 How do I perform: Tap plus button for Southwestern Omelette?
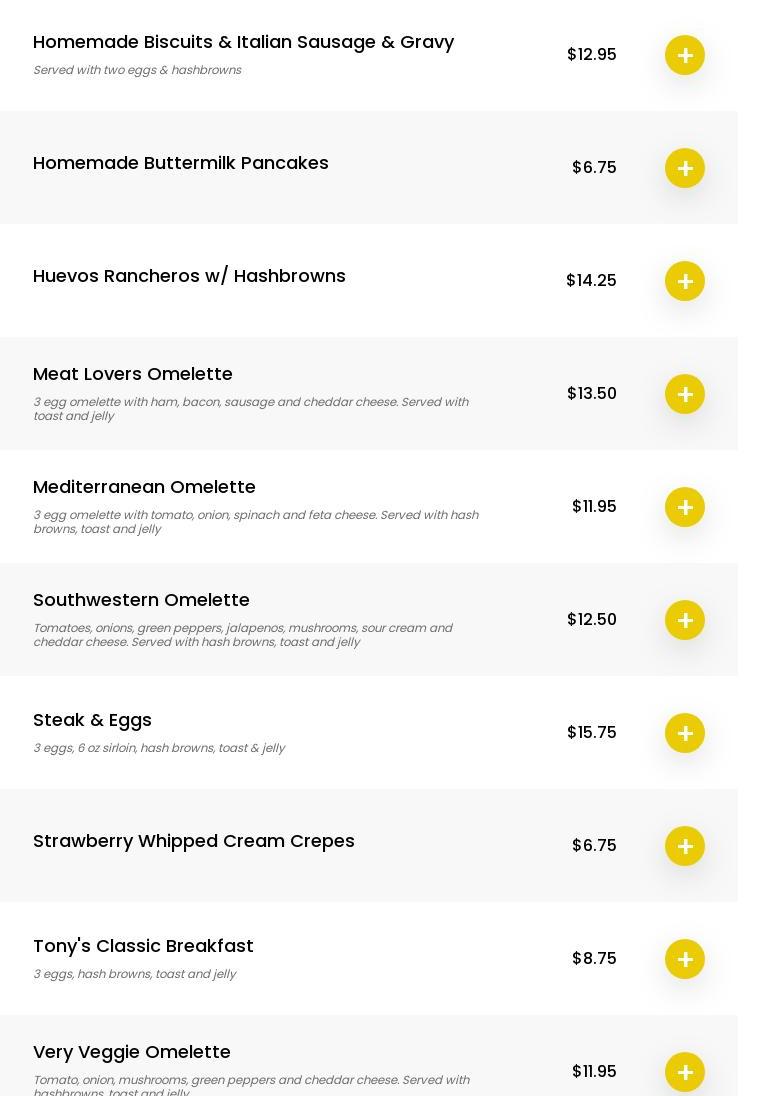[685, 620]
